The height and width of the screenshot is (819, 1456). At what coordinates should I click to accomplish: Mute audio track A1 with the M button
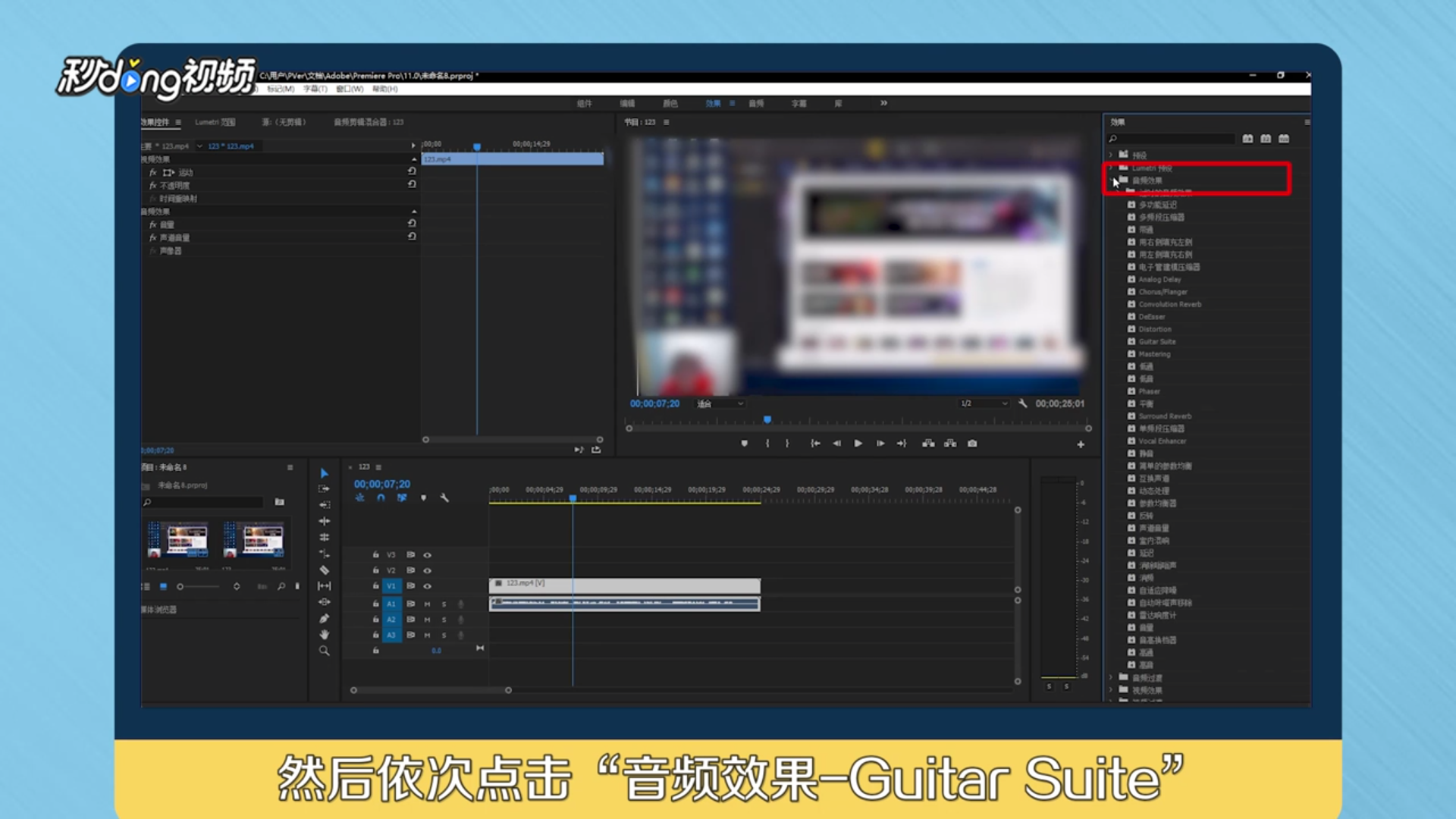click(x=427, y=604)
